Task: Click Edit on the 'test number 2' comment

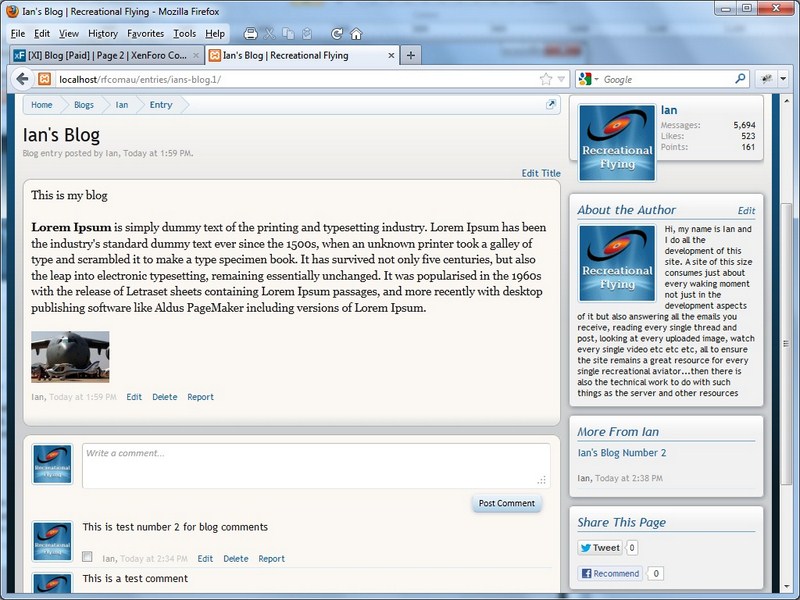Action: pyautogui.click(x=205, y=559)
